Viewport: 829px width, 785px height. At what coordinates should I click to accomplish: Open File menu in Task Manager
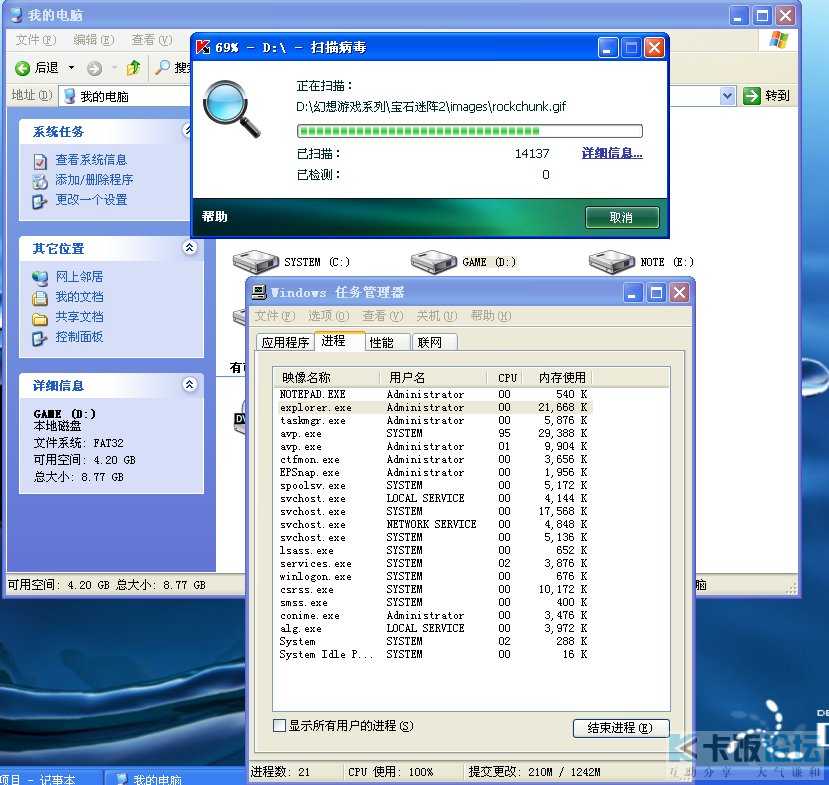[274, 316]
